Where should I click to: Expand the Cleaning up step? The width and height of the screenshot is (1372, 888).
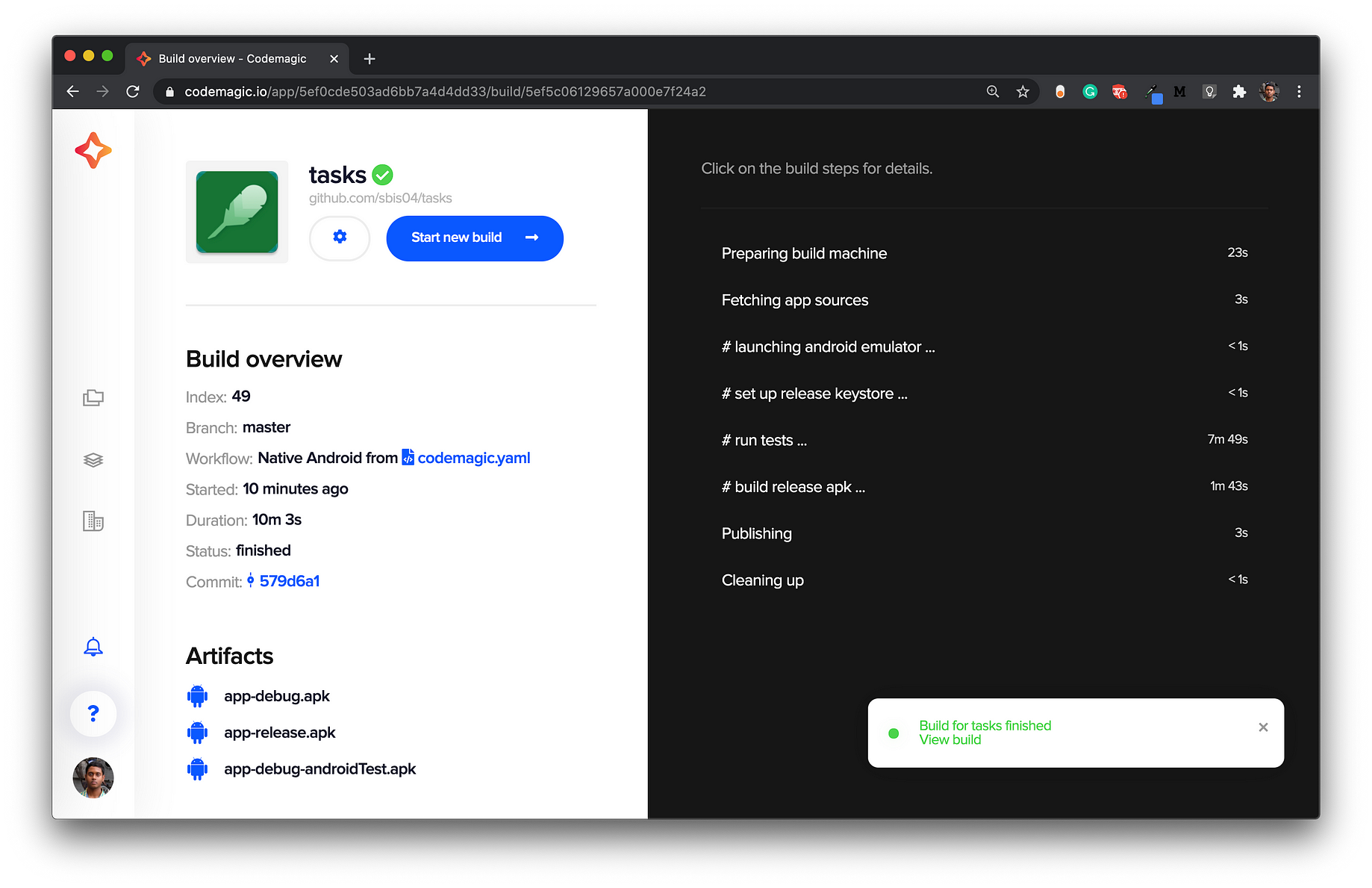(x=984, y=580)
